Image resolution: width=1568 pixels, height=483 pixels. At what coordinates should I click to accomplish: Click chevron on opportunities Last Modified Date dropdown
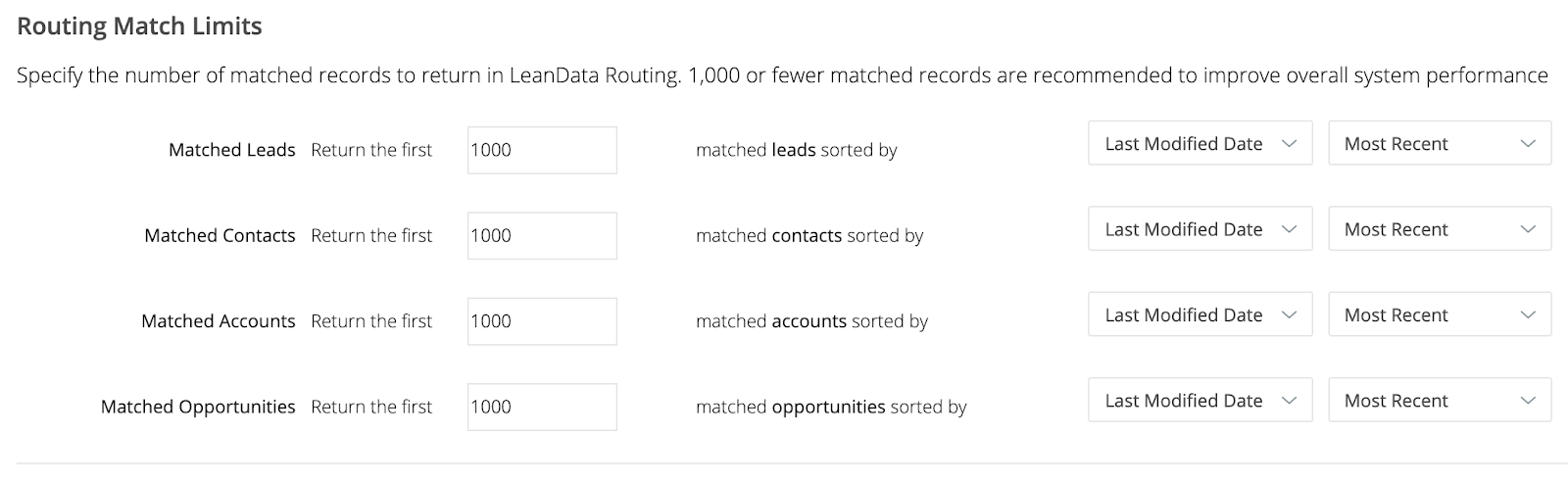coord(1290,401)
